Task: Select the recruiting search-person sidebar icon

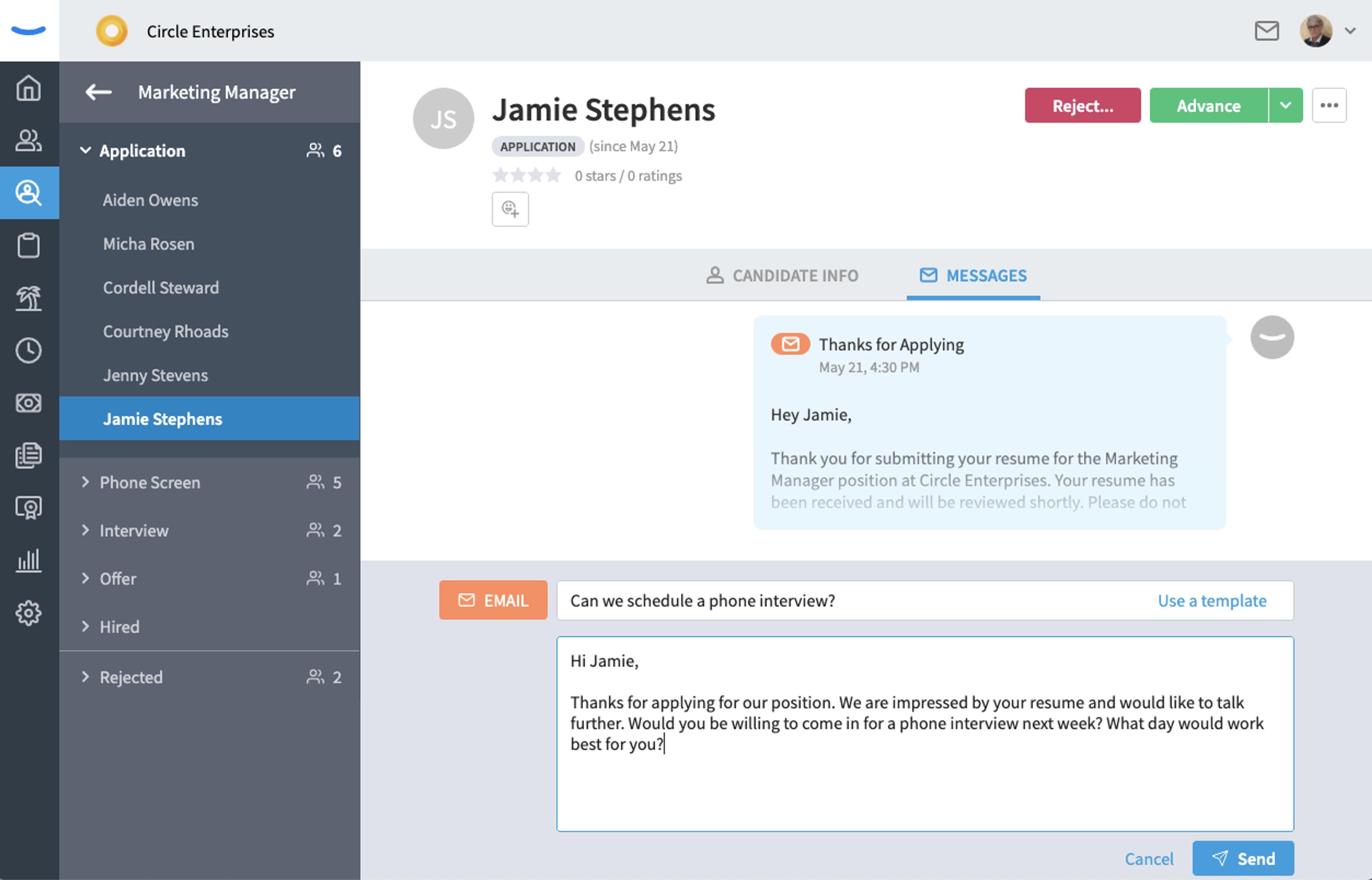Action: (x=29, y=193)
